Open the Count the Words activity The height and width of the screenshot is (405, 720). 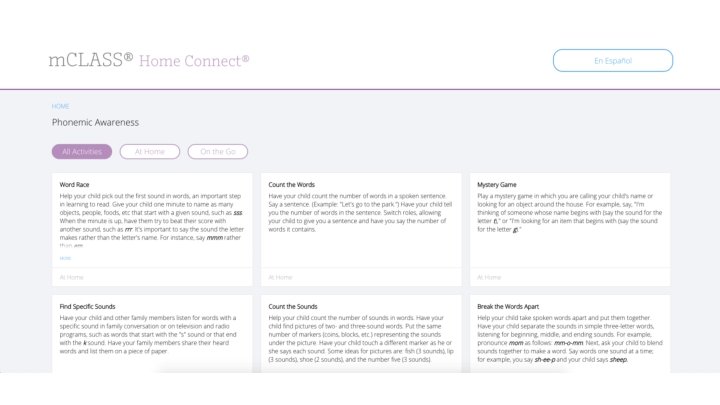coord(292,185)
